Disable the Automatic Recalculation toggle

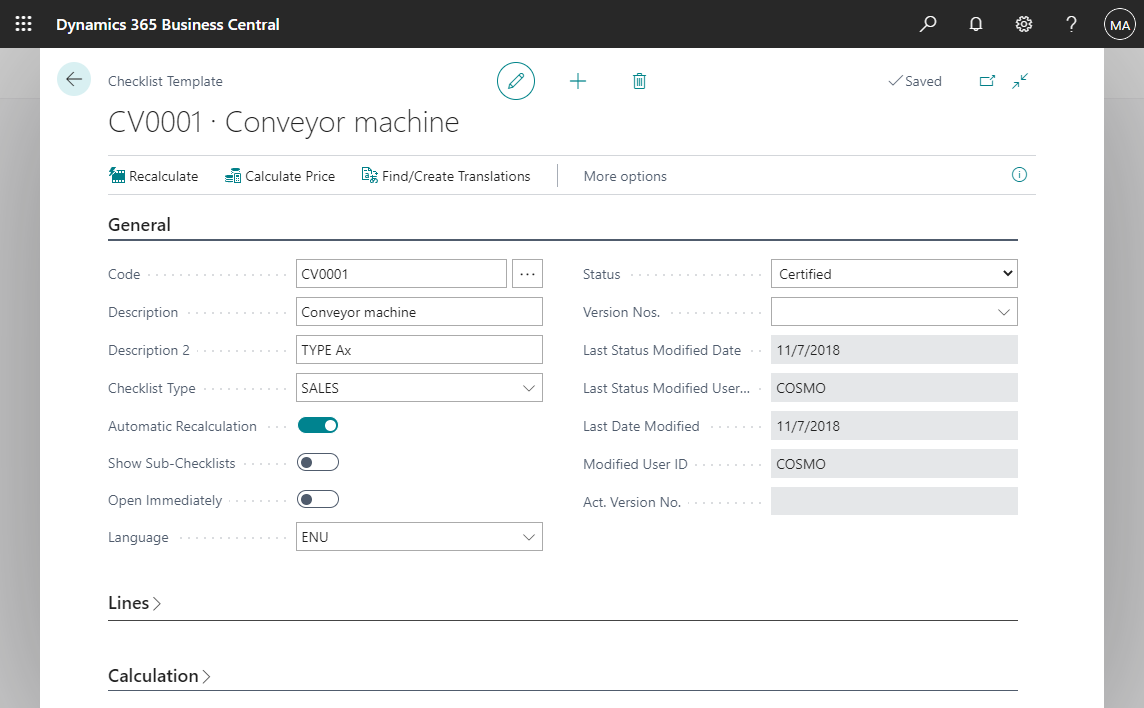click(x=318, y=425)
